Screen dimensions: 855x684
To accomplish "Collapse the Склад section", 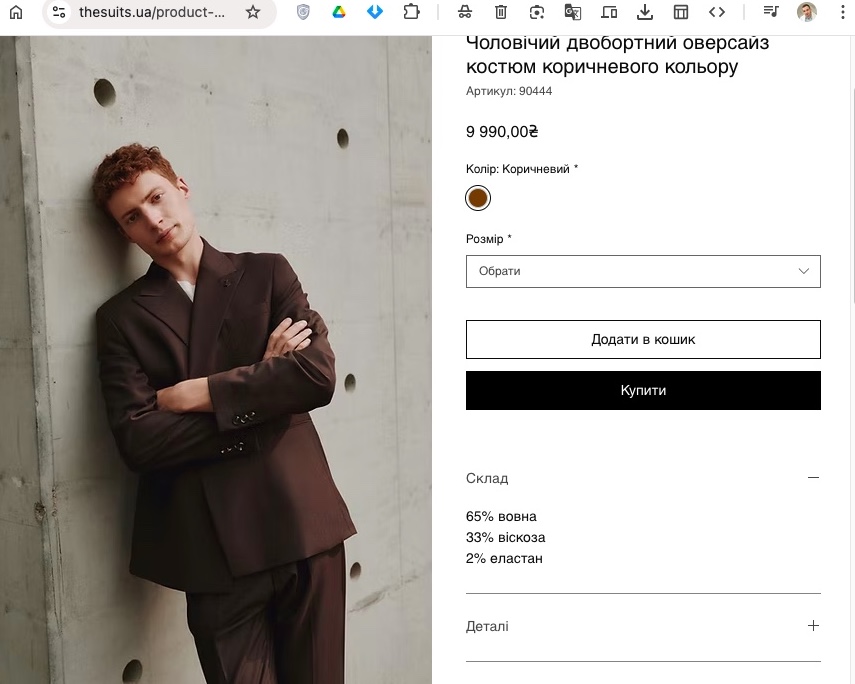I will click(813, 478).
